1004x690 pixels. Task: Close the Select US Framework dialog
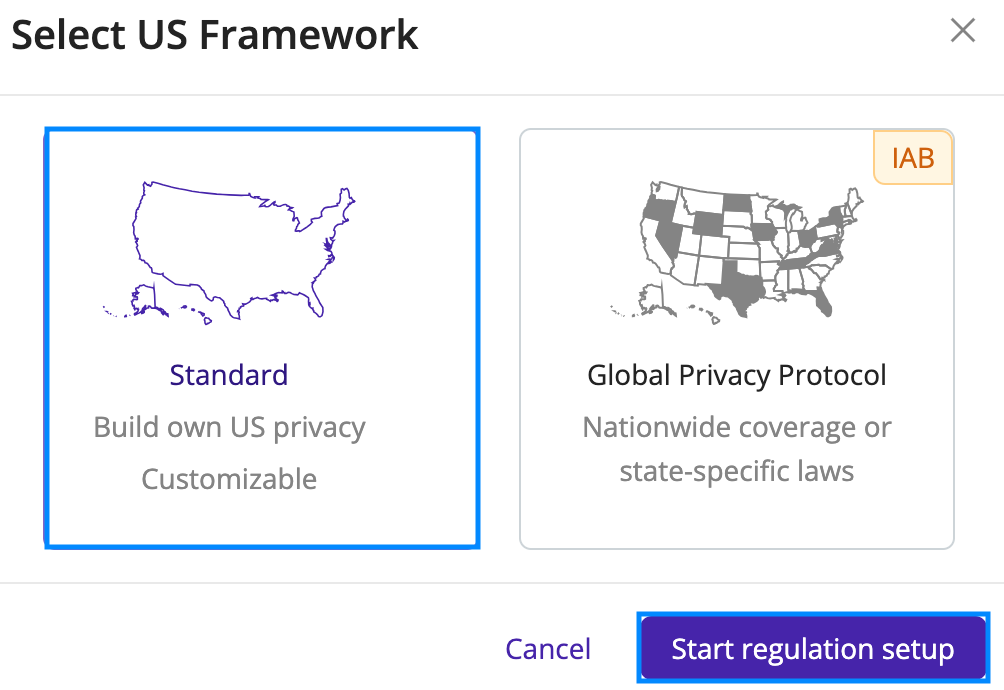pyautogui.click(x=962, y=30)
